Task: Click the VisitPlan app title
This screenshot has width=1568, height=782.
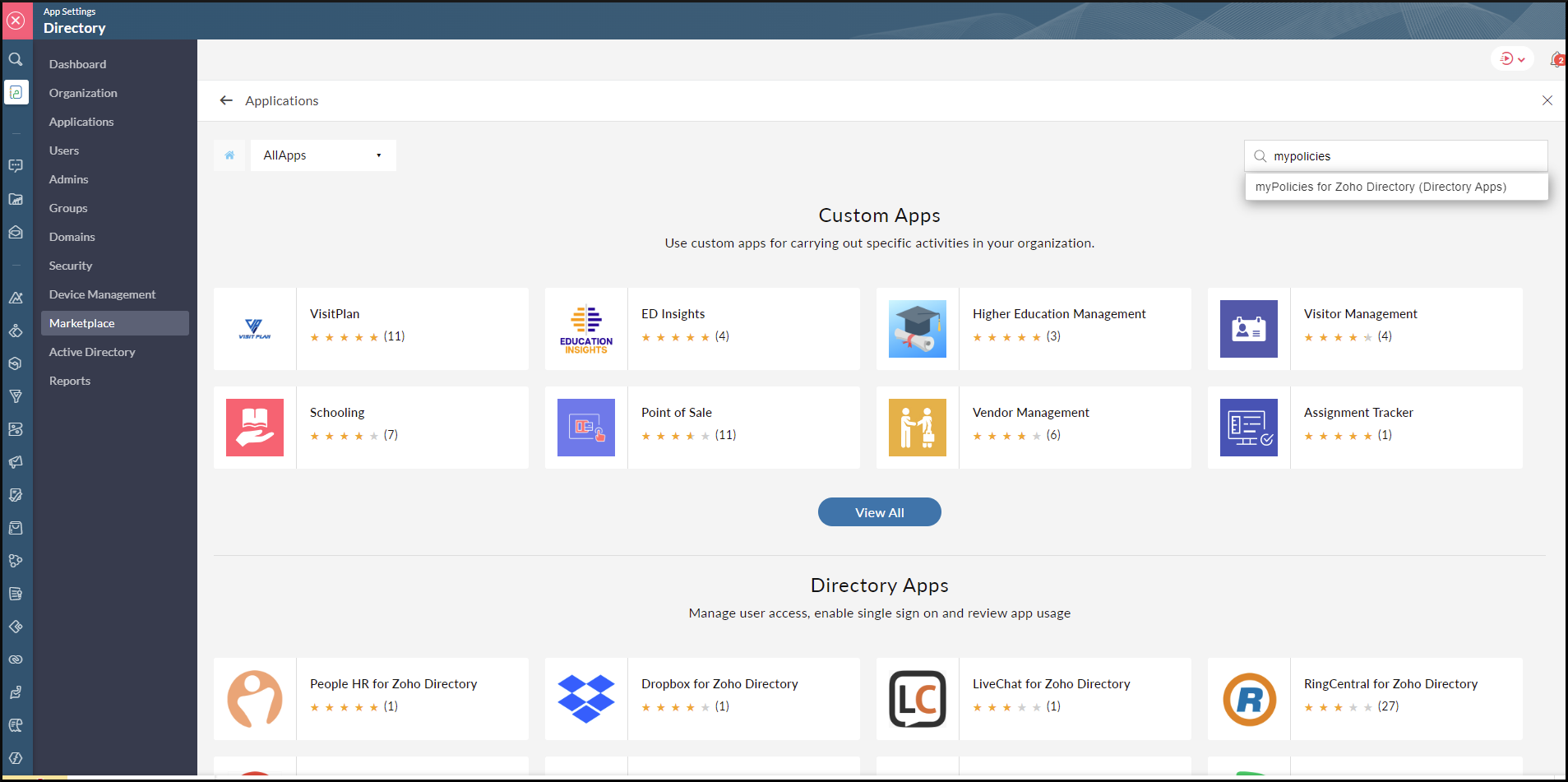Action: (x=335, y=314)
